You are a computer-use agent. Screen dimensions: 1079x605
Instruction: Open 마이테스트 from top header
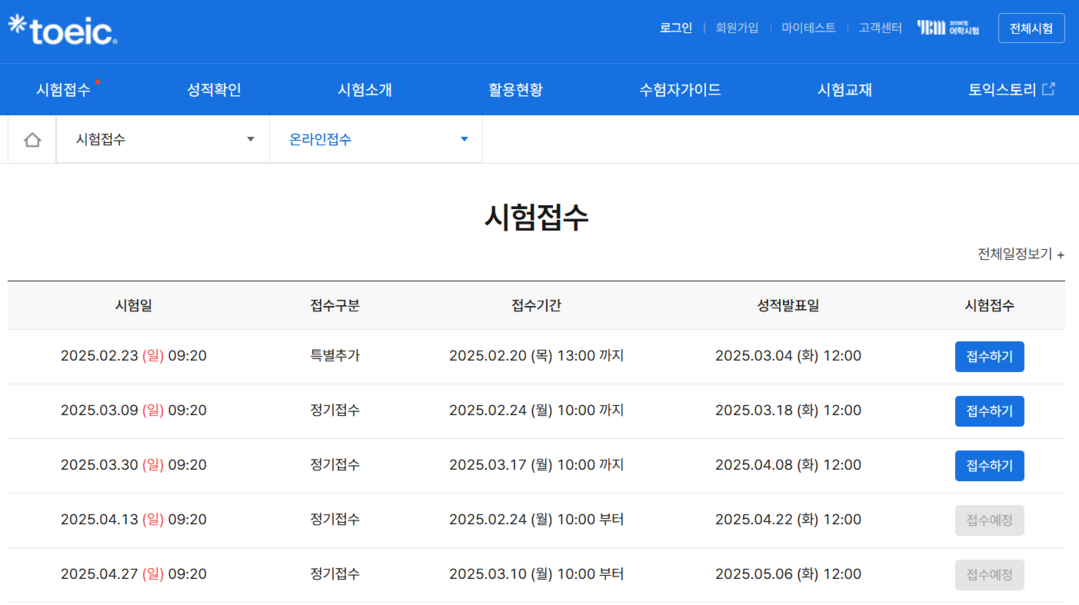808,28
